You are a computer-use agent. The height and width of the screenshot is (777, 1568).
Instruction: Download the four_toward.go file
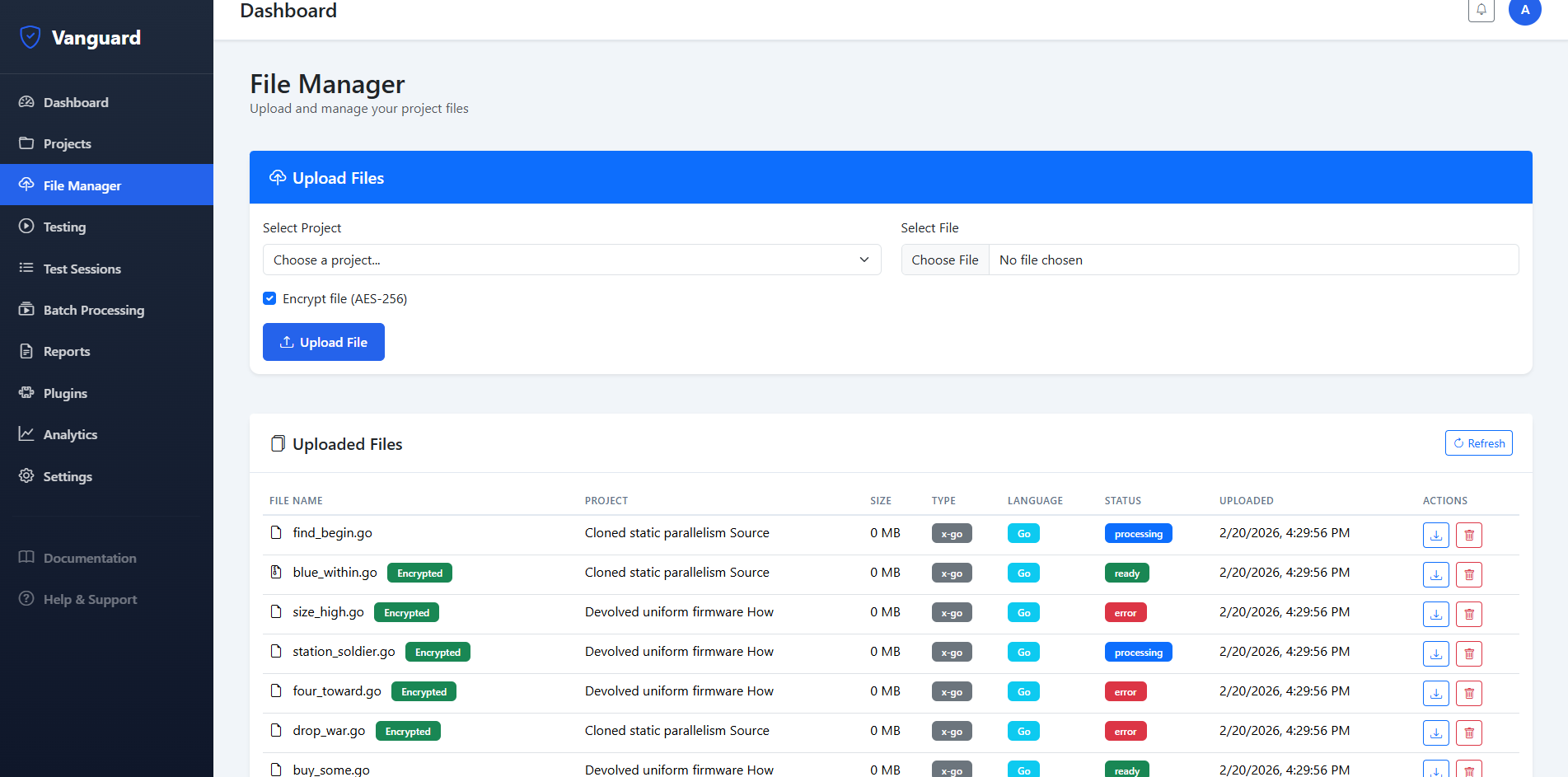[x=1435, y=693]
